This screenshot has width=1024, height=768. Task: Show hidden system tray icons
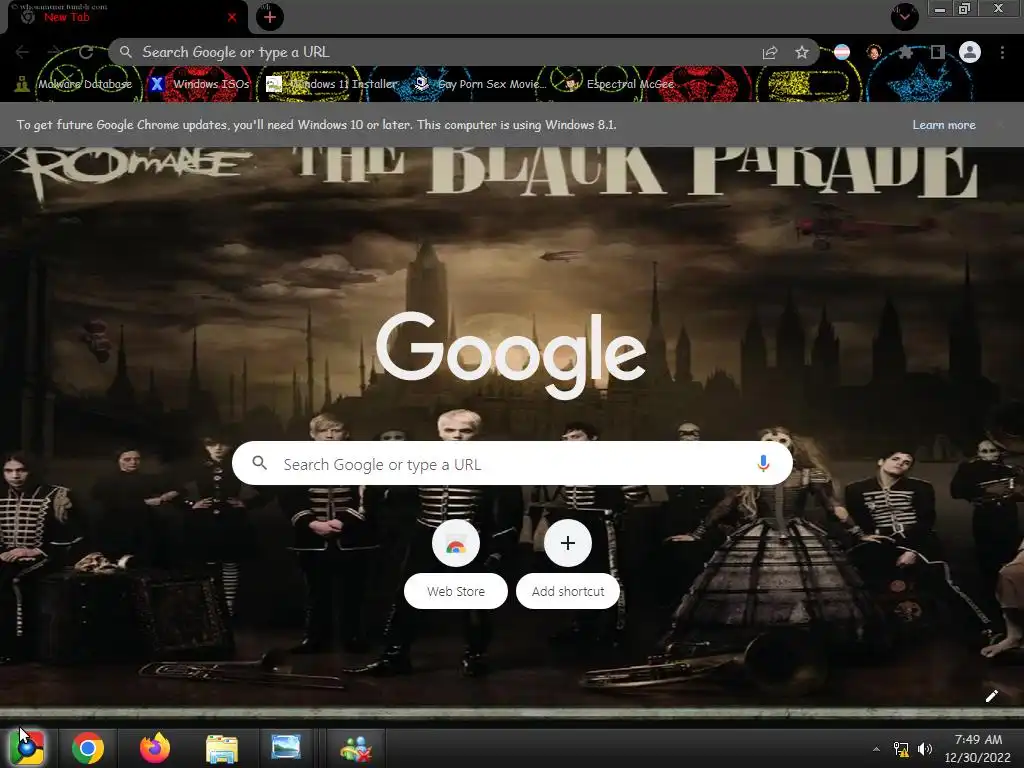[876, 749]
